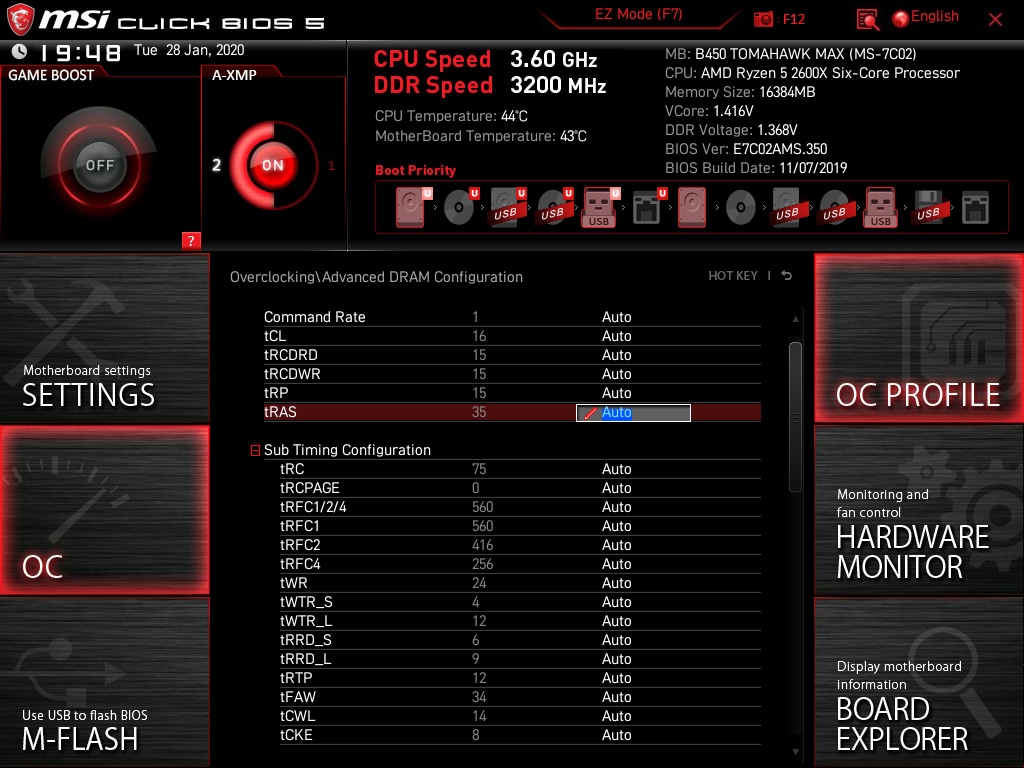The width and height of the screenshot is (1024, 768).
Task: Select the tCKE row label
Action: [296, 735]
